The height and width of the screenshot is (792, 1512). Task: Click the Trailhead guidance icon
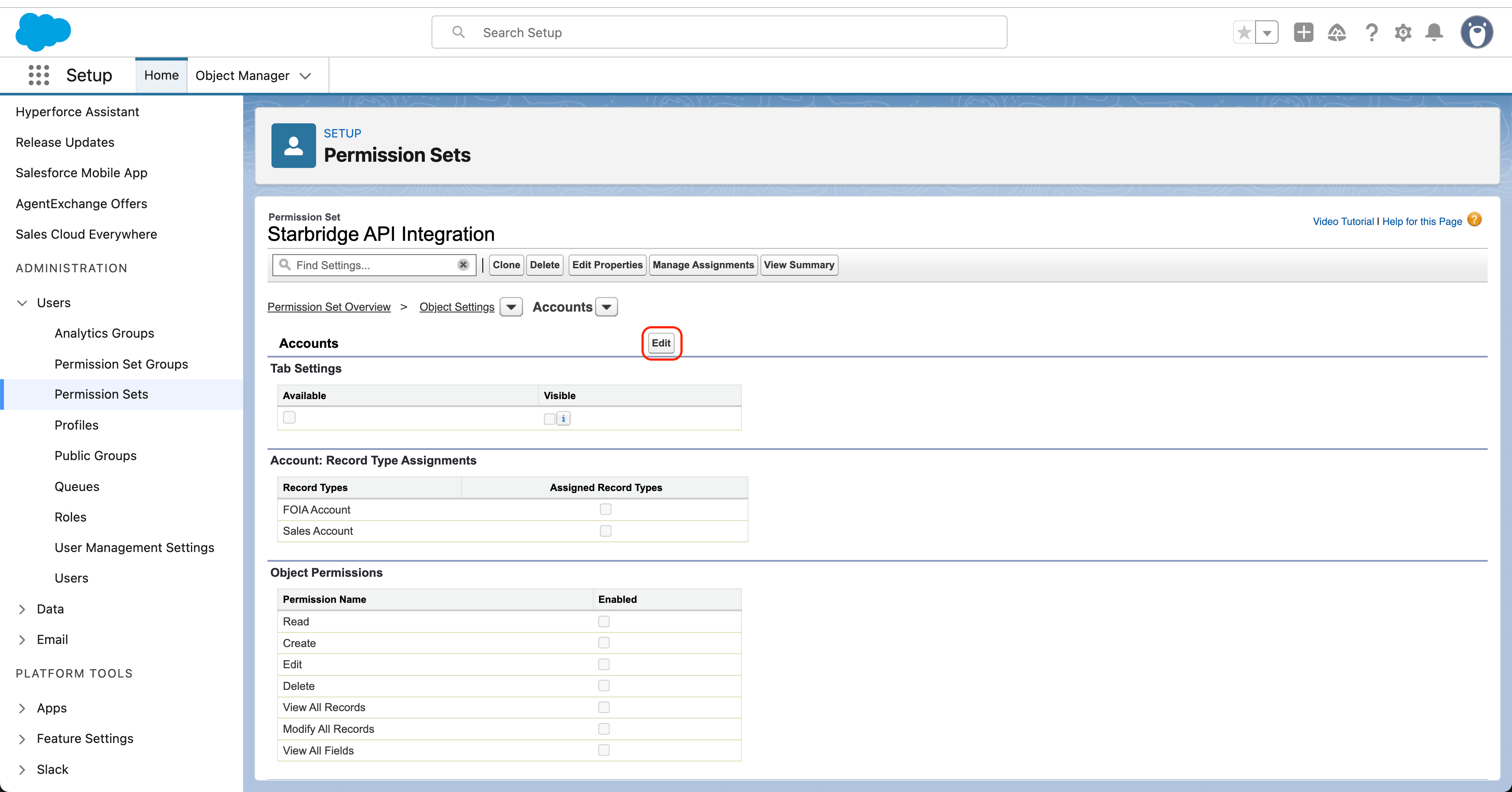click(1336, 32)
